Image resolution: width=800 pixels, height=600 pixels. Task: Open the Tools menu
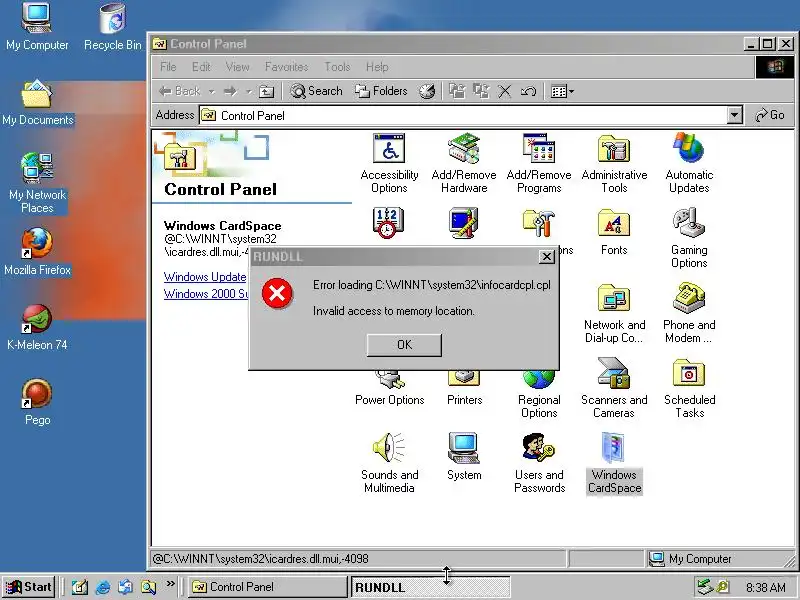pos(337,67)
